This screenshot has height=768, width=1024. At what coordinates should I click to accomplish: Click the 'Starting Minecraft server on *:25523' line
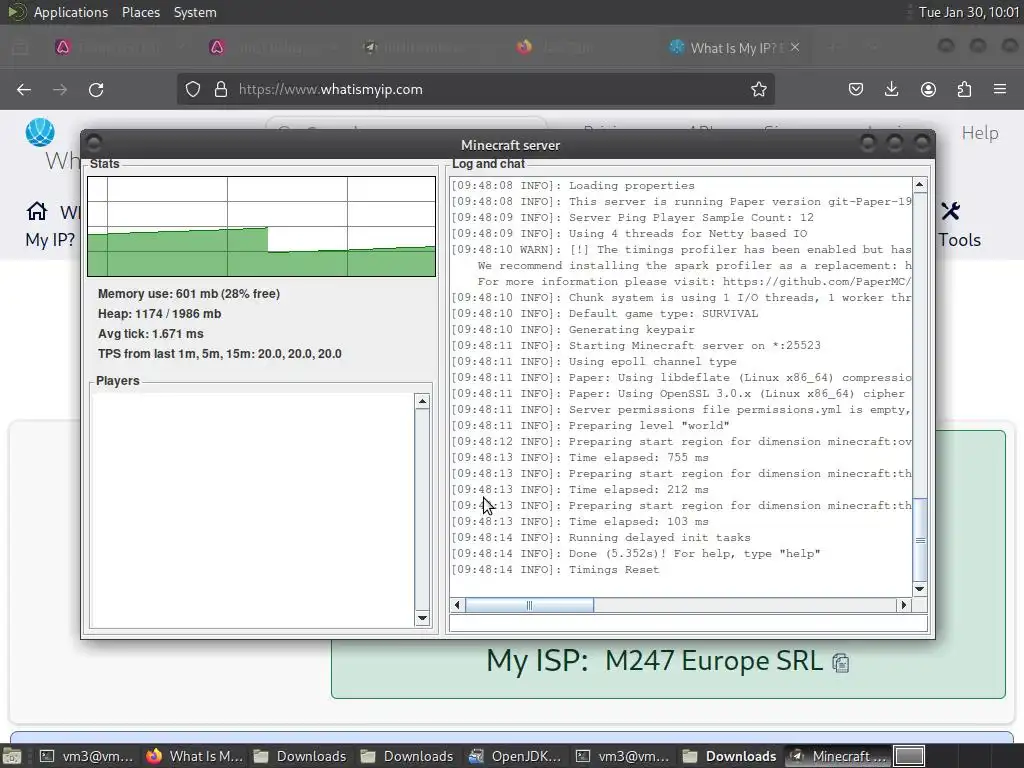(x=636, y=345)
